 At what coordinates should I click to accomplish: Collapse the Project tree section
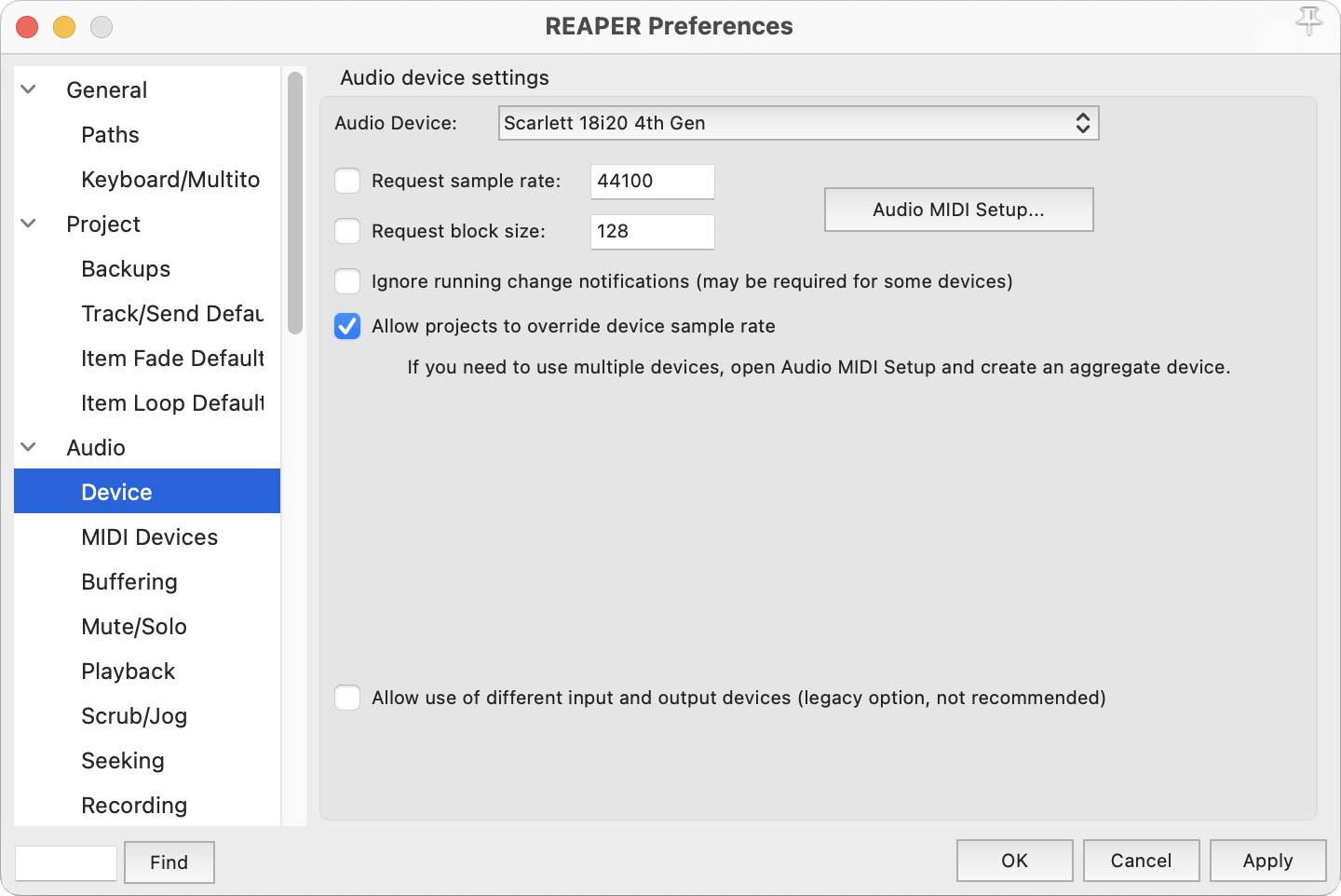pos(29,224)
